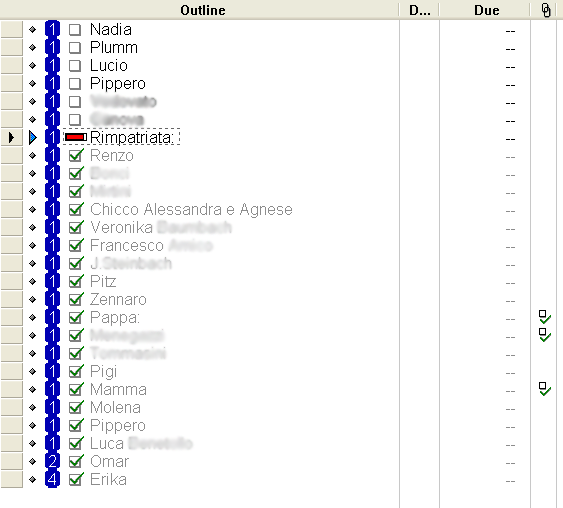Image resolution: width=563 pixels, height=508 pixels.
Task: Click priority badge 1 next to Renzo
Action: (x=52, y=155)
